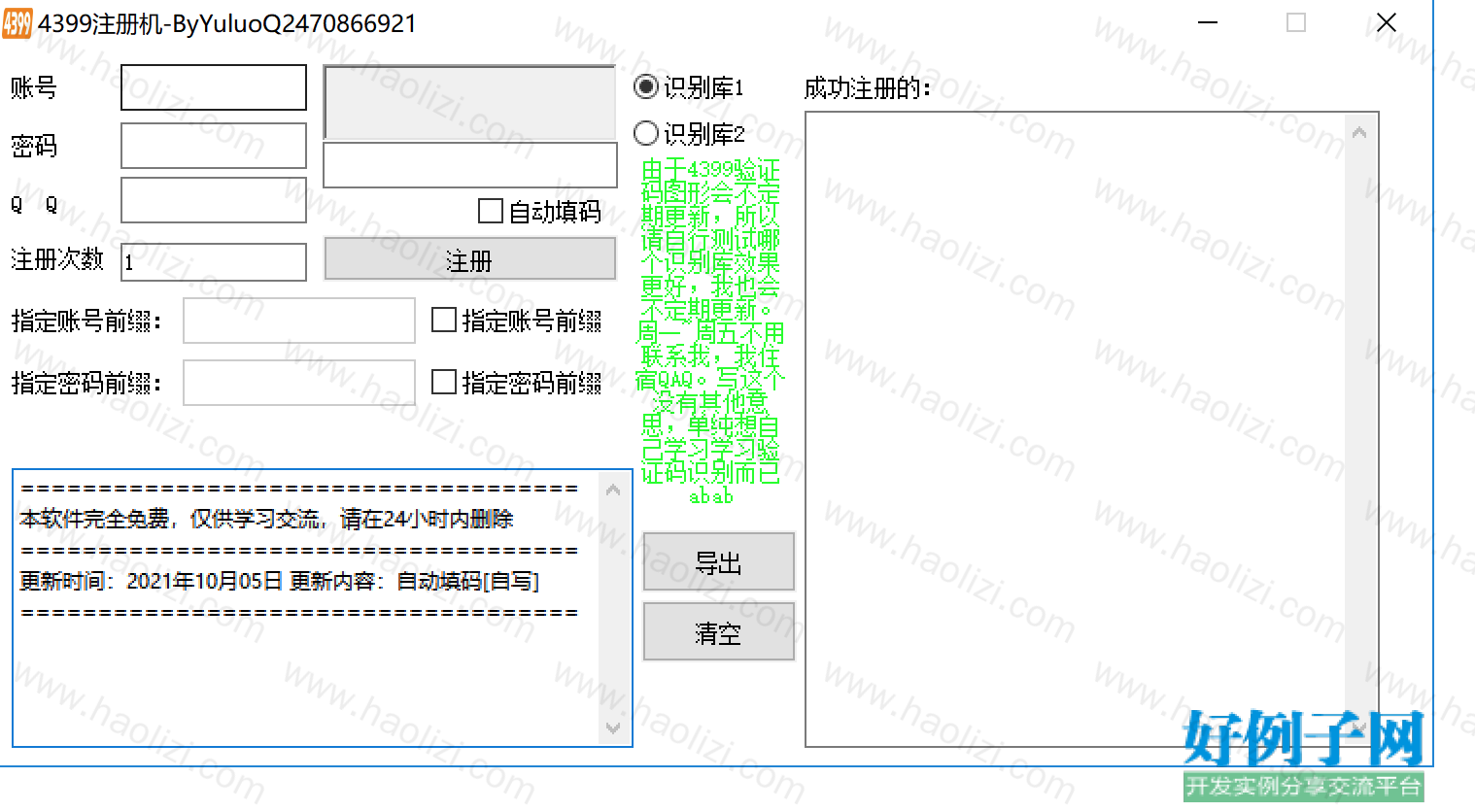Click the log line 本软件完全免费

(x=266, y=519)
